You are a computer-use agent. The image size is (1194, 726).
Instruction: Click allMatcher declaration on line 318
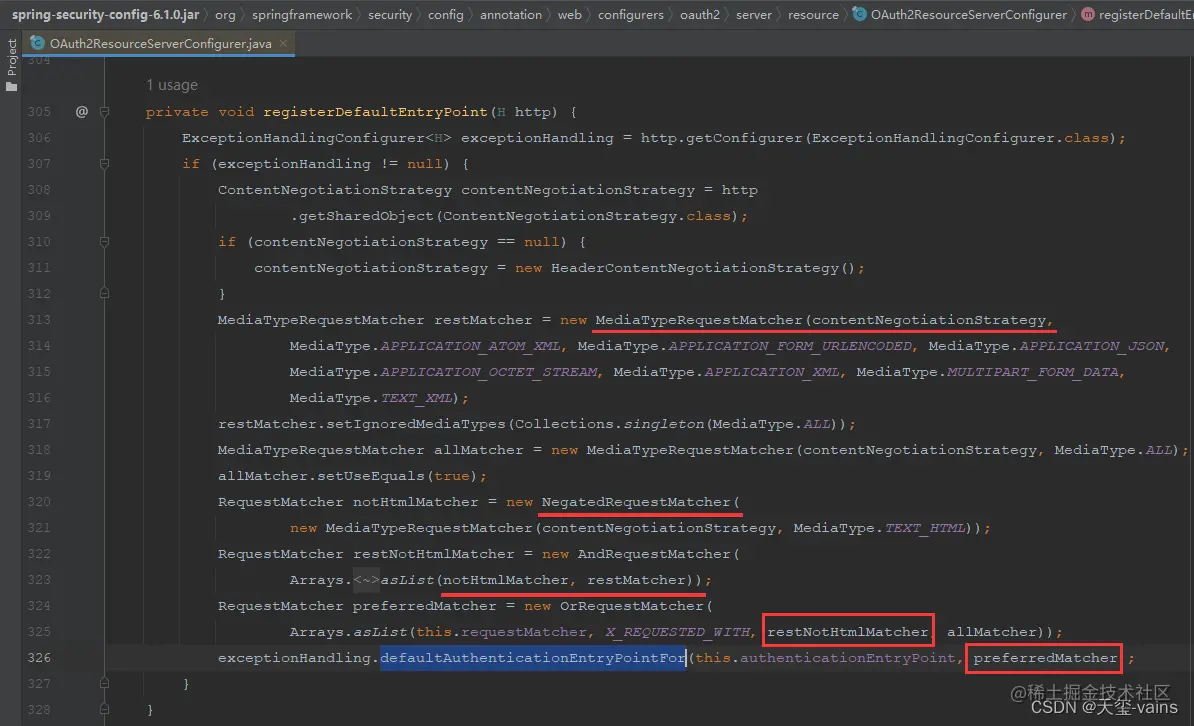pyautogui.click(x=478, y=449)
